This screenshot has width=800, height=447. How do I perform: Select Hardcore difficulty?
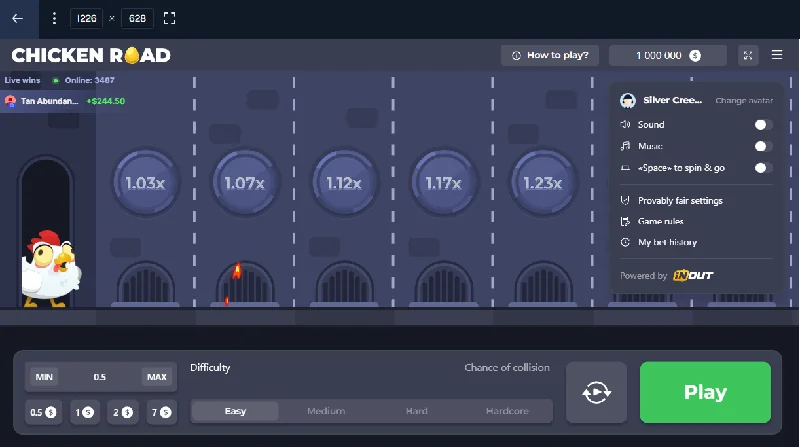click(507, 411)
